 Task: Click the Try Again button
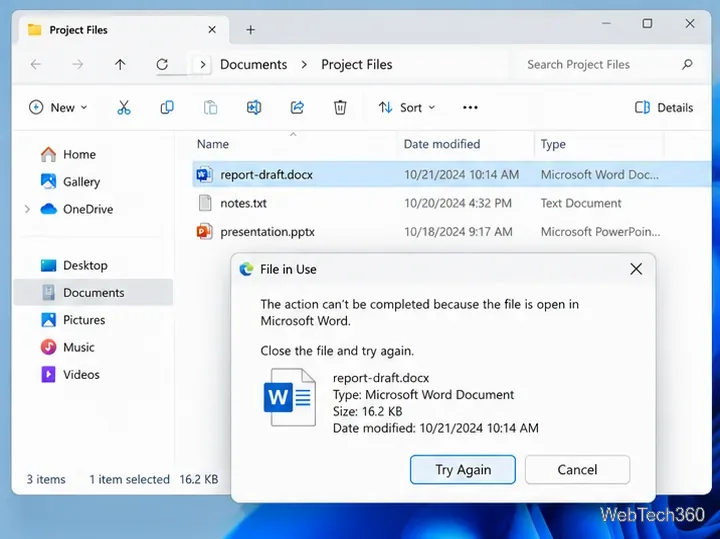[463, 469]
